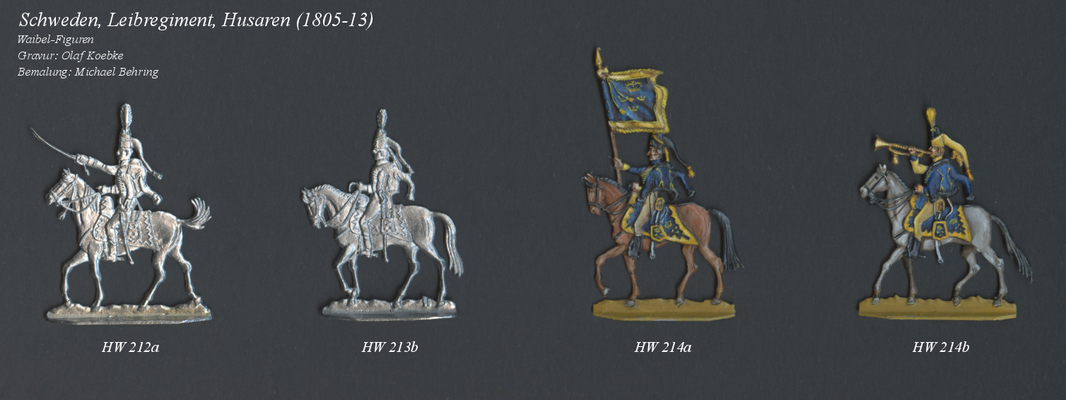The width and height of the screenshot is (1066, 400).
Task: Click the yellow base under the flag bearer
Action: [664, 310]
